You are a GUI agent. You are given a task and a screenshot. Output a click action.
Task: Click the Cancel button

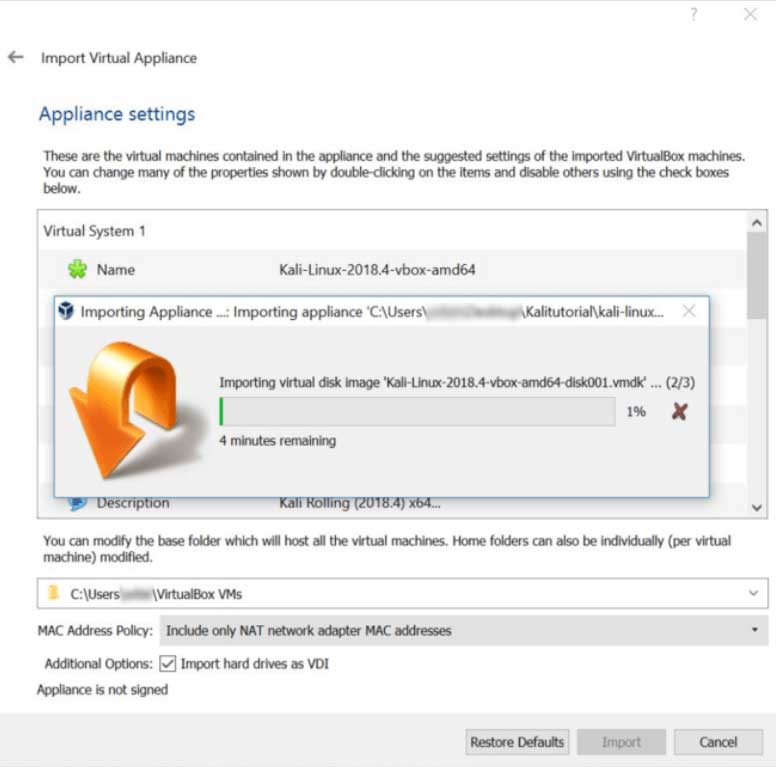(x=718, y=742)
